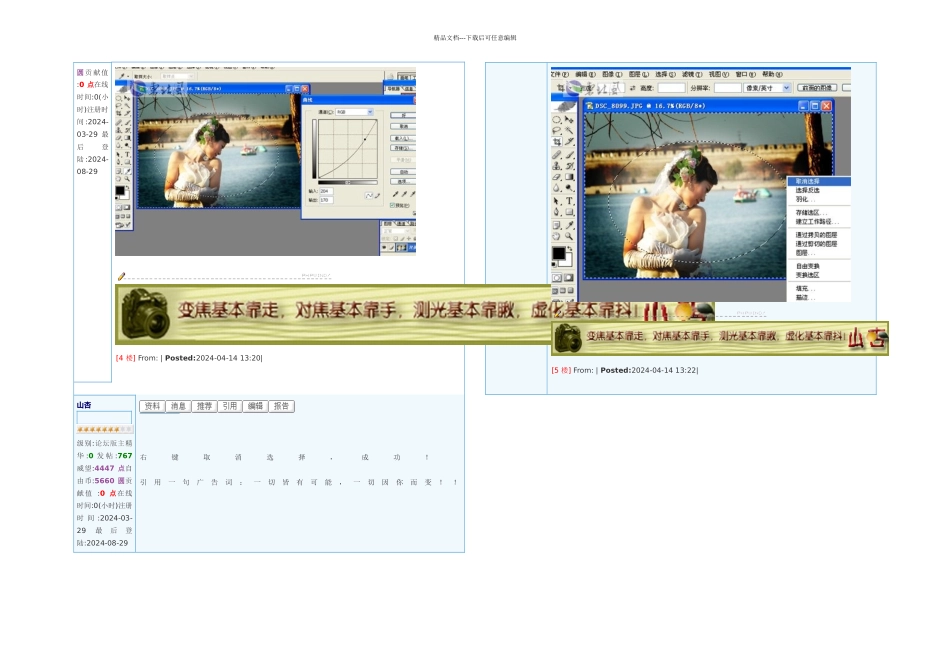This screenshot has width=950, height=672.
Task: Click forum 资料 button under 山杏 post
Action: pos(152,406)
